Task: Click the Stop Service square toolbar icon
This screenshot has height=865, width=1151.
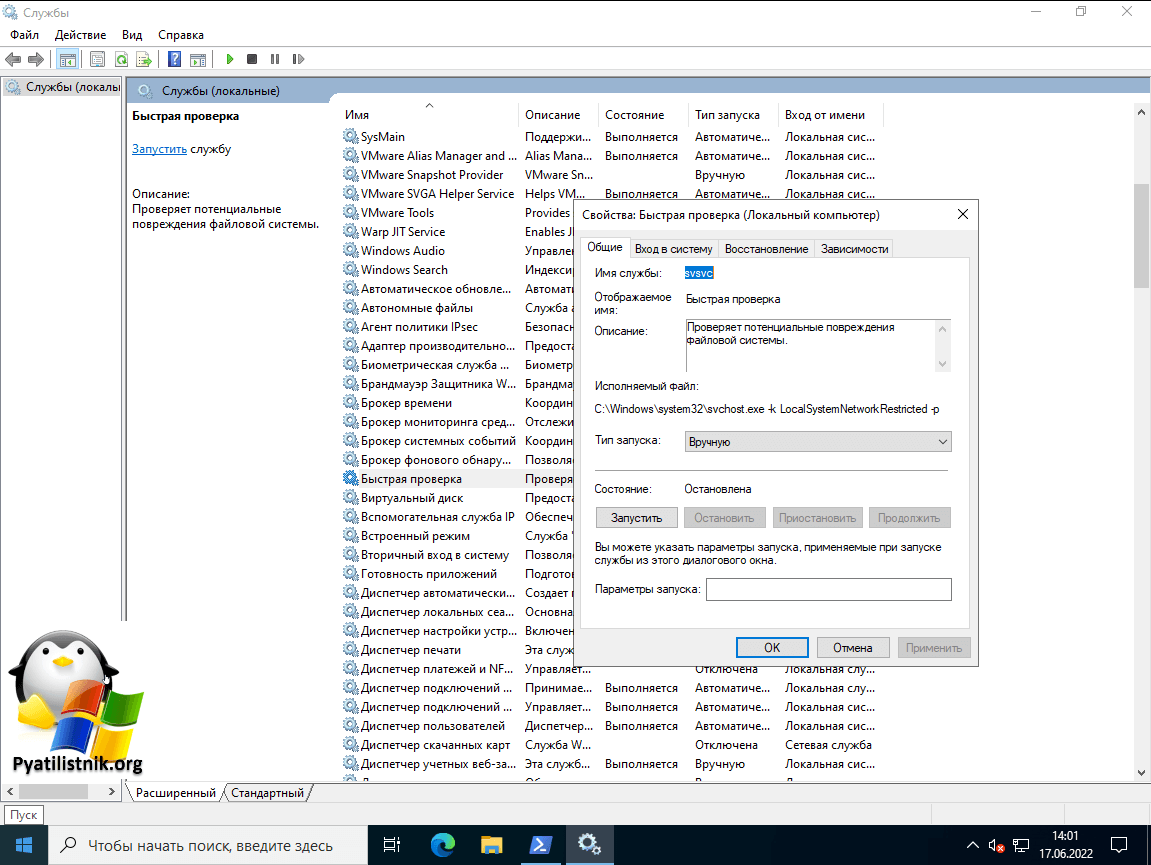Action: click(252, 60)
